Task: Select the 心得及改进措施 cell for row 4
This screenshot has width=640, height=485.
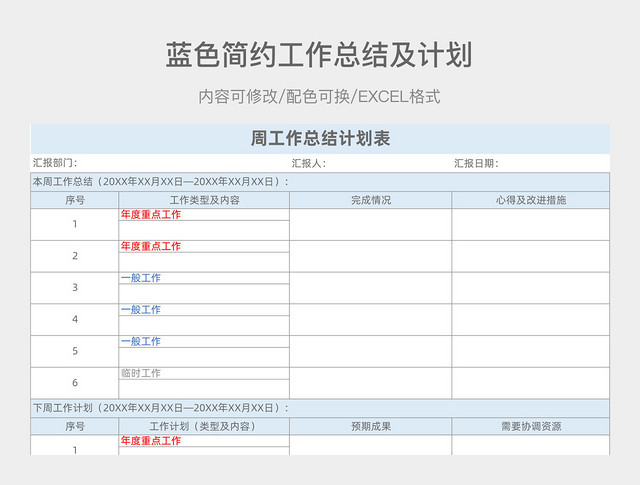Action: tap(531, 320)
